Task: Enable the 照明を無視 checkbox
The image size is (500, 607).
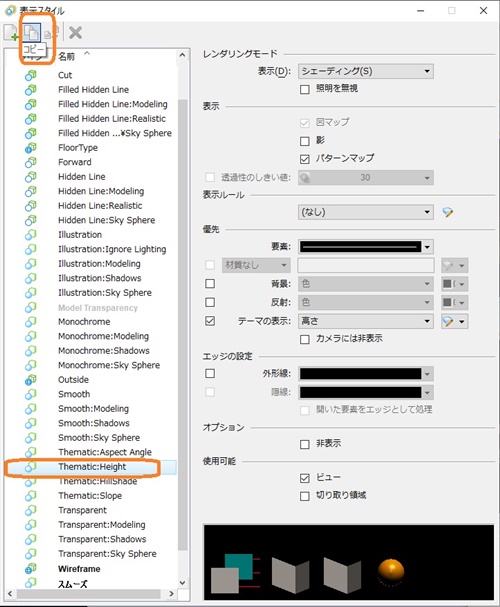Action: point(305,89)
